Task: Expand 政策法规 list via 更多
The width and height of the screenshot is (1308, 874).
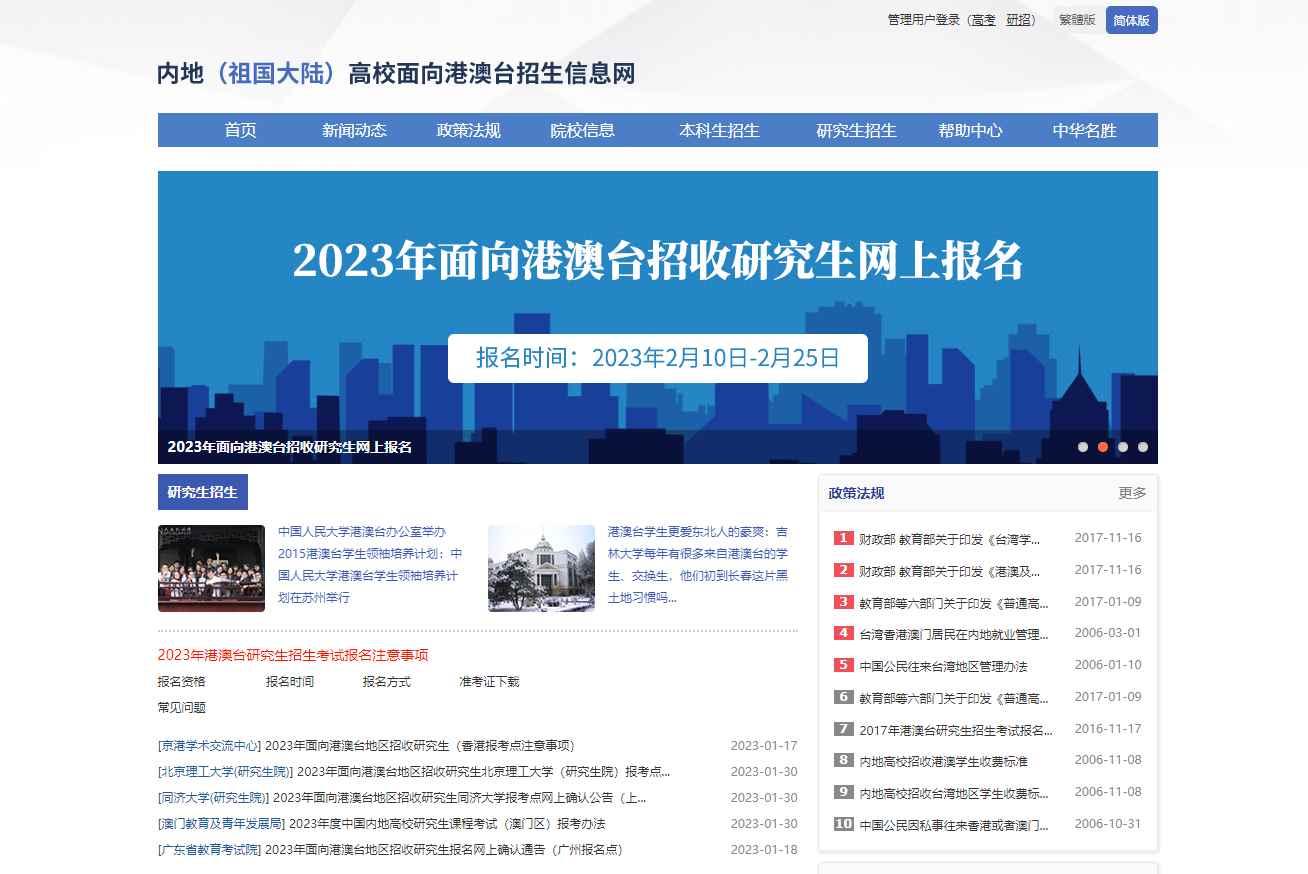Action: [1132, 493]
